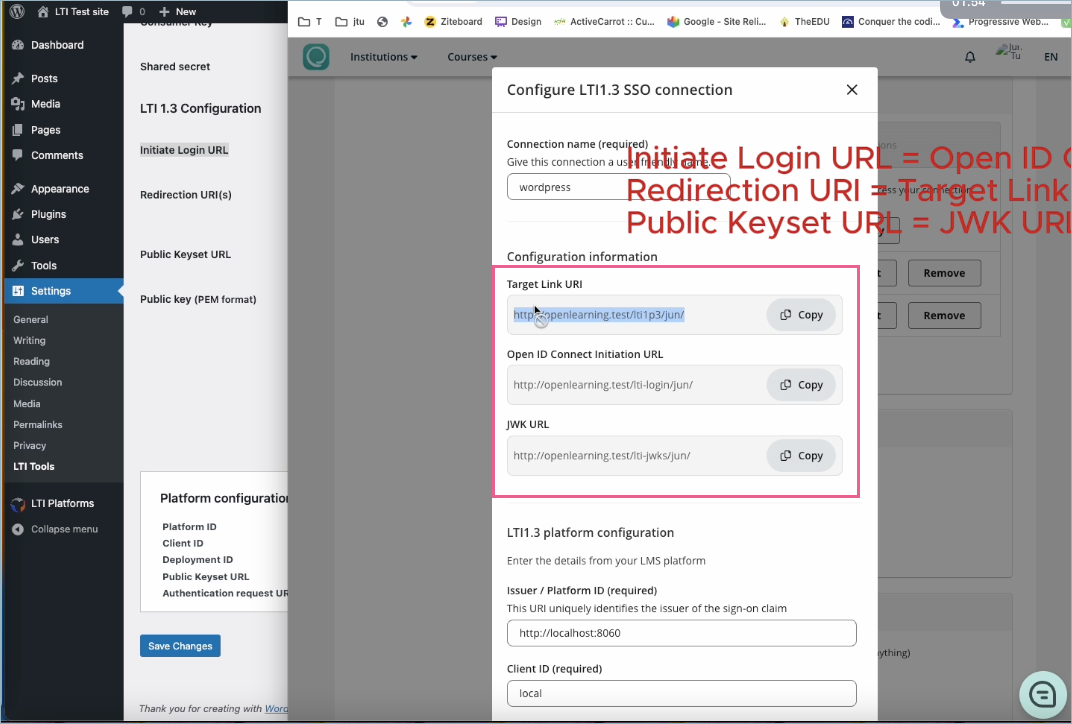Open Ziteboard bookmark
The width and height of the screenshot is (1072, 724).
453,22
